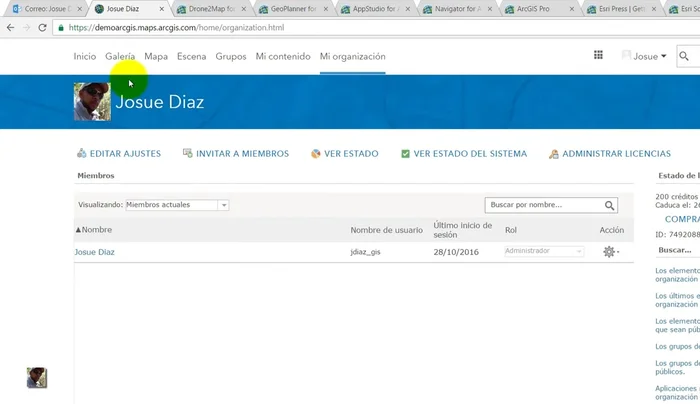Sort by Último inicio de sesión header

[x=462, y=230]
